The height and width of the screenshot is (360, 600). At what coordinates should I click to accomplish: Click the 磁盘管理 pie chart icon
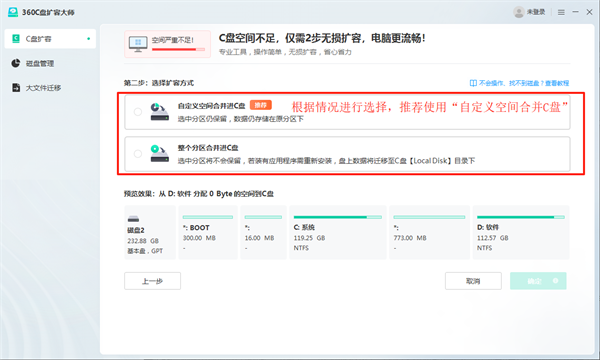(16, 63)
